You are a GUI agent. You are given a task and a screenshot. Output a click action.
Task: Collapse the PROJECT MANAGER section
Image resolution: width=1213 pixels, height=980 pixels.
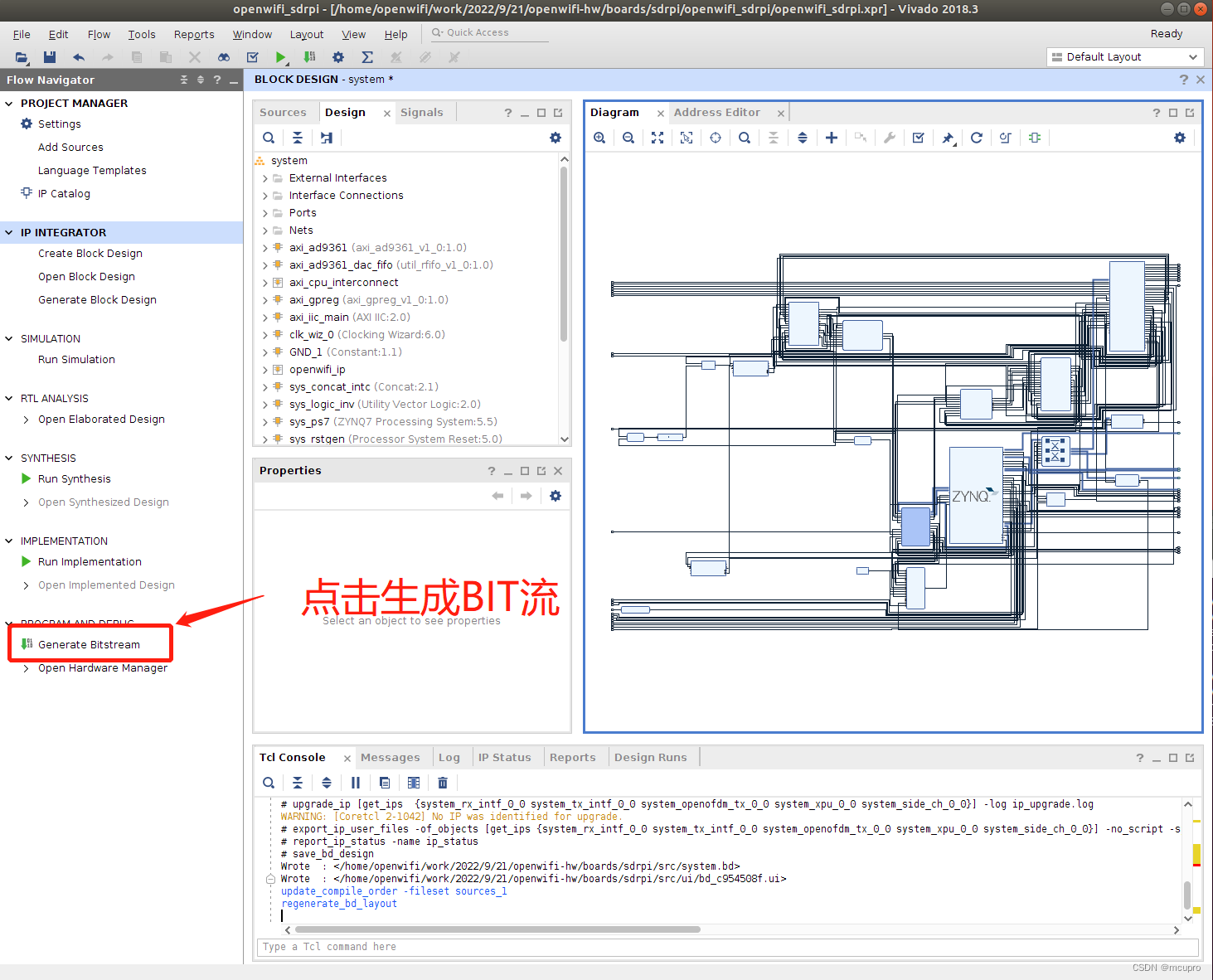(8, 103)
